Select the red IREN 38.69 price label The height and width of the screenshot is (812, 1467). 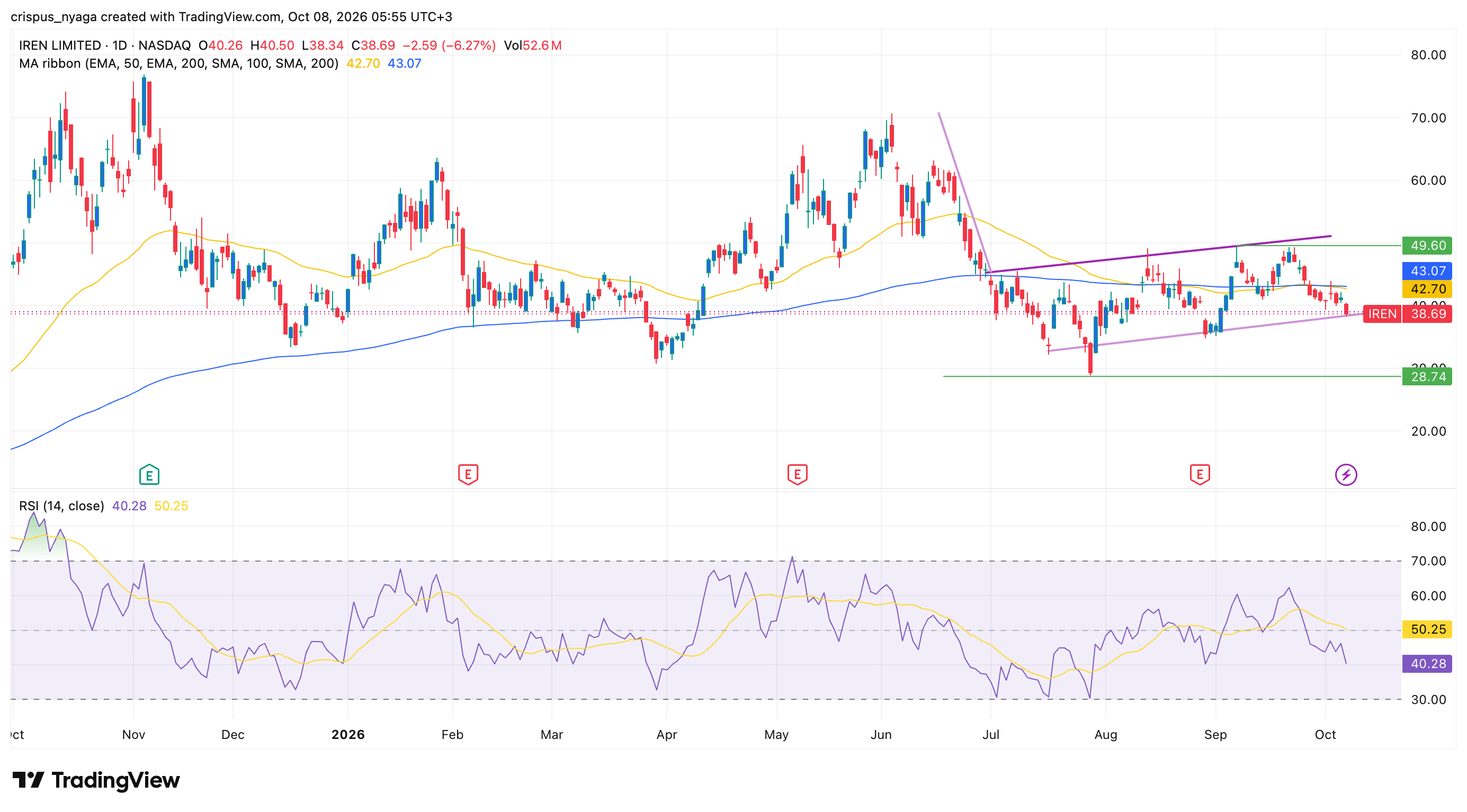point(1407,313)
